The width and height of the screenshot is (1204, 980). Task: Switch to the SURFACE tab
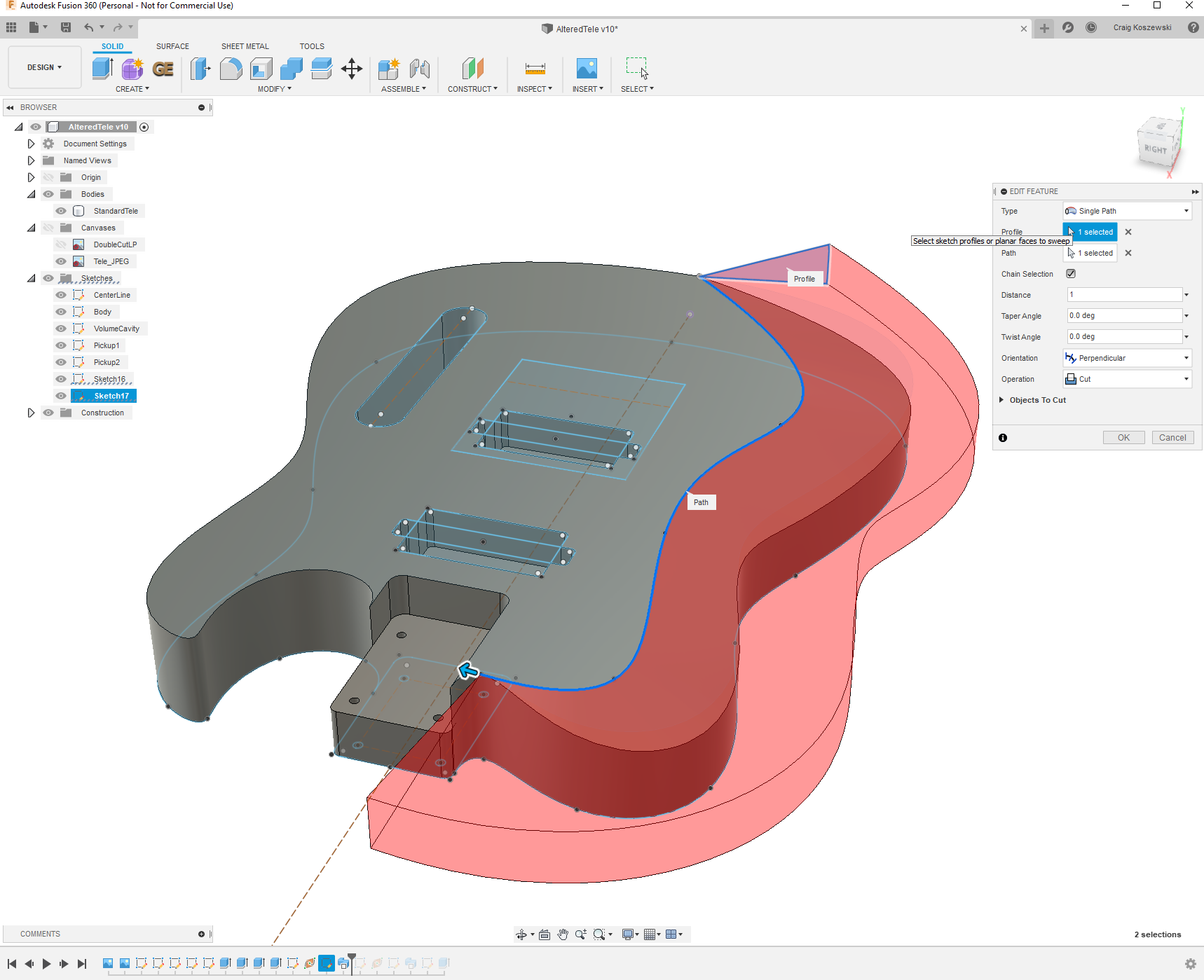coord(172,46)
